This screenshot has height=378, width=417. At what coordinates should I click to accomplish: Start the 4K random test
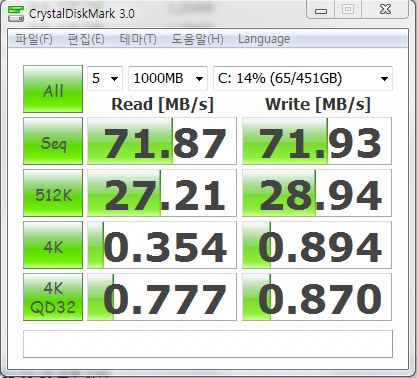coord(53,245)
